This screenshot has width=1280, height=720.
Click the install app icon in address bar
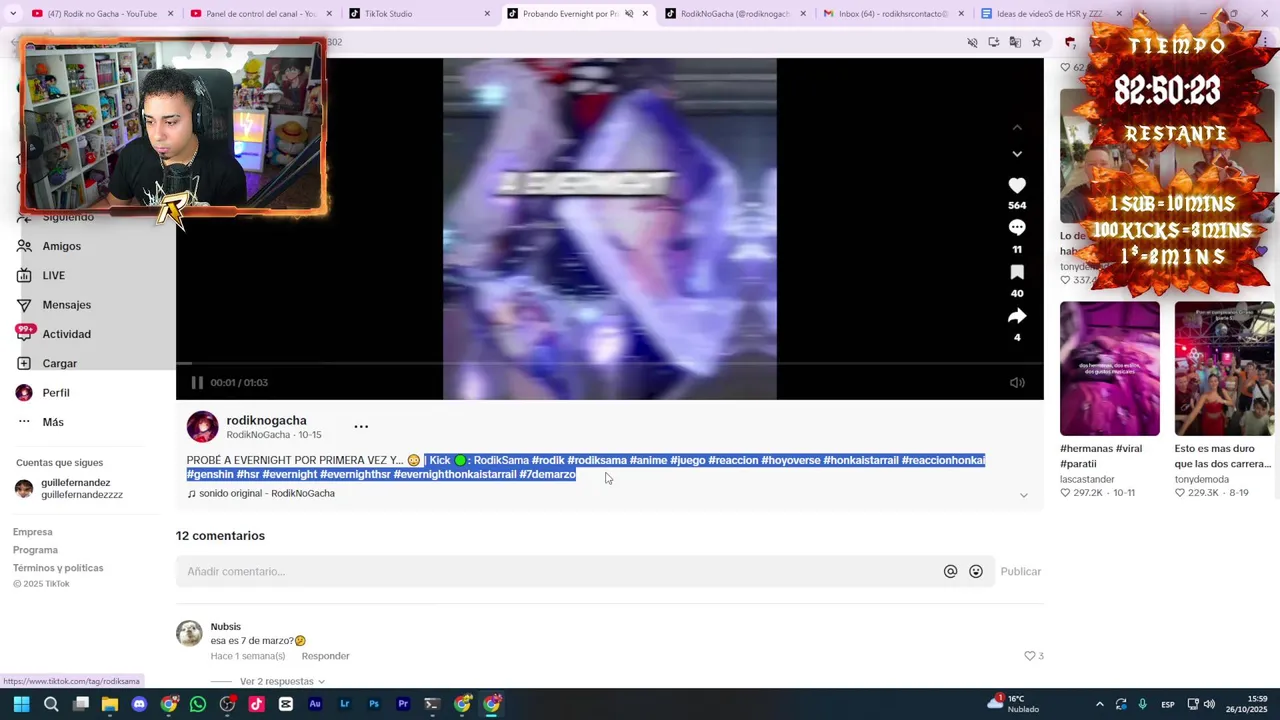click(x=993, y=42)
